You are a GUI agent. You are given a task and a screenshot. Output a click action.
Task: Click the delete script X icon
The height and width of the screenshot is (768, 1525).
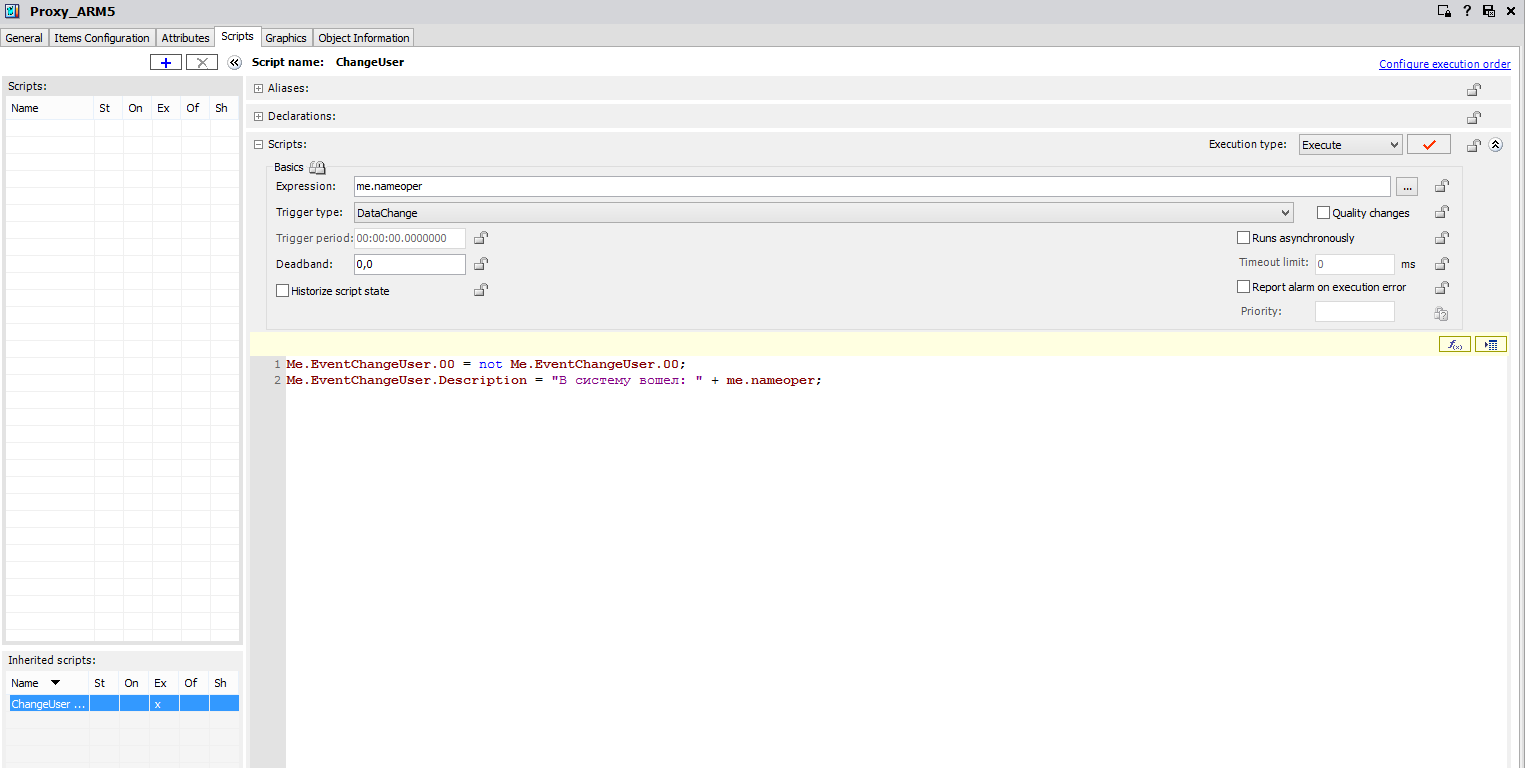[x=202, y=62]
